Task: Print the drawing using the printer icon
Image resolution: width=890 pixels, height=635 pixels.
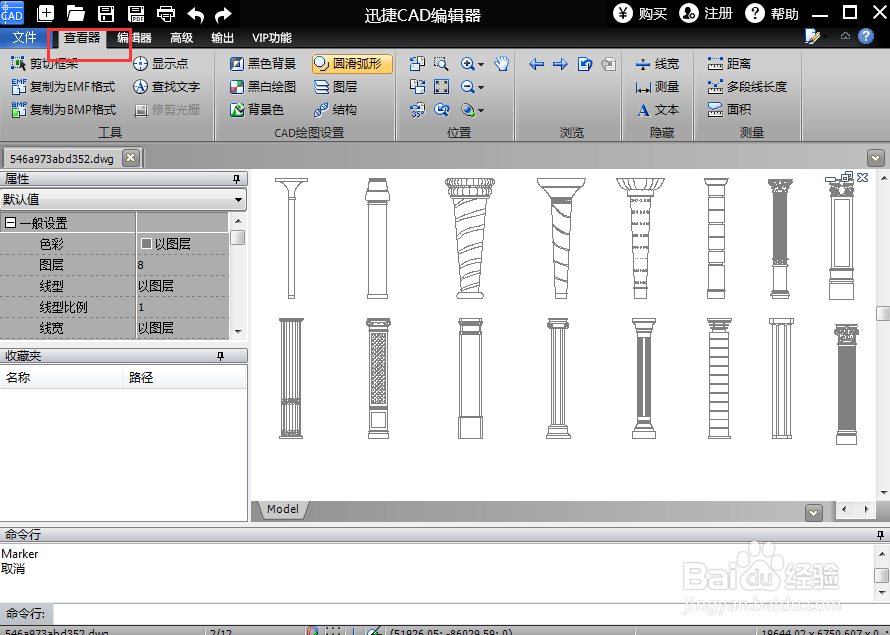Action: (x=166, y=14)
